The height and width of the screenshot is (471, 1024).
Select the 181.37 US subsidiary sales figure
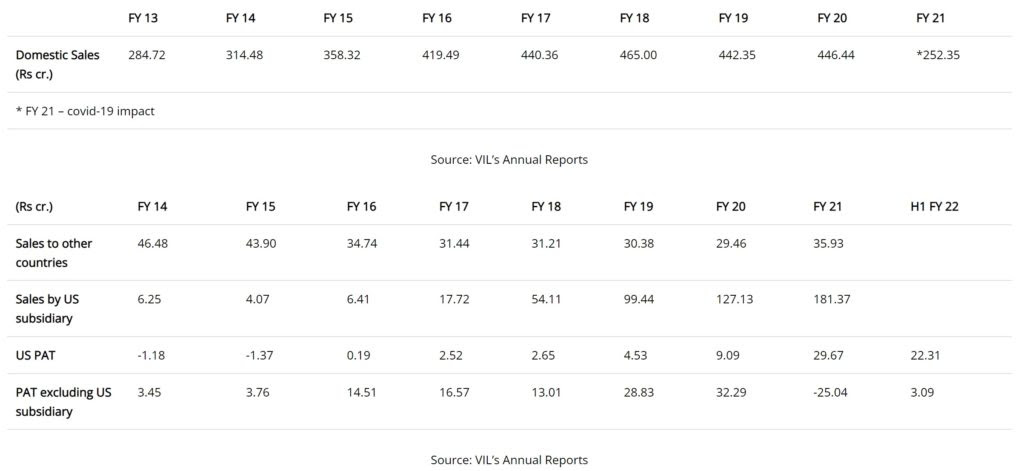[x=833, y=300]
